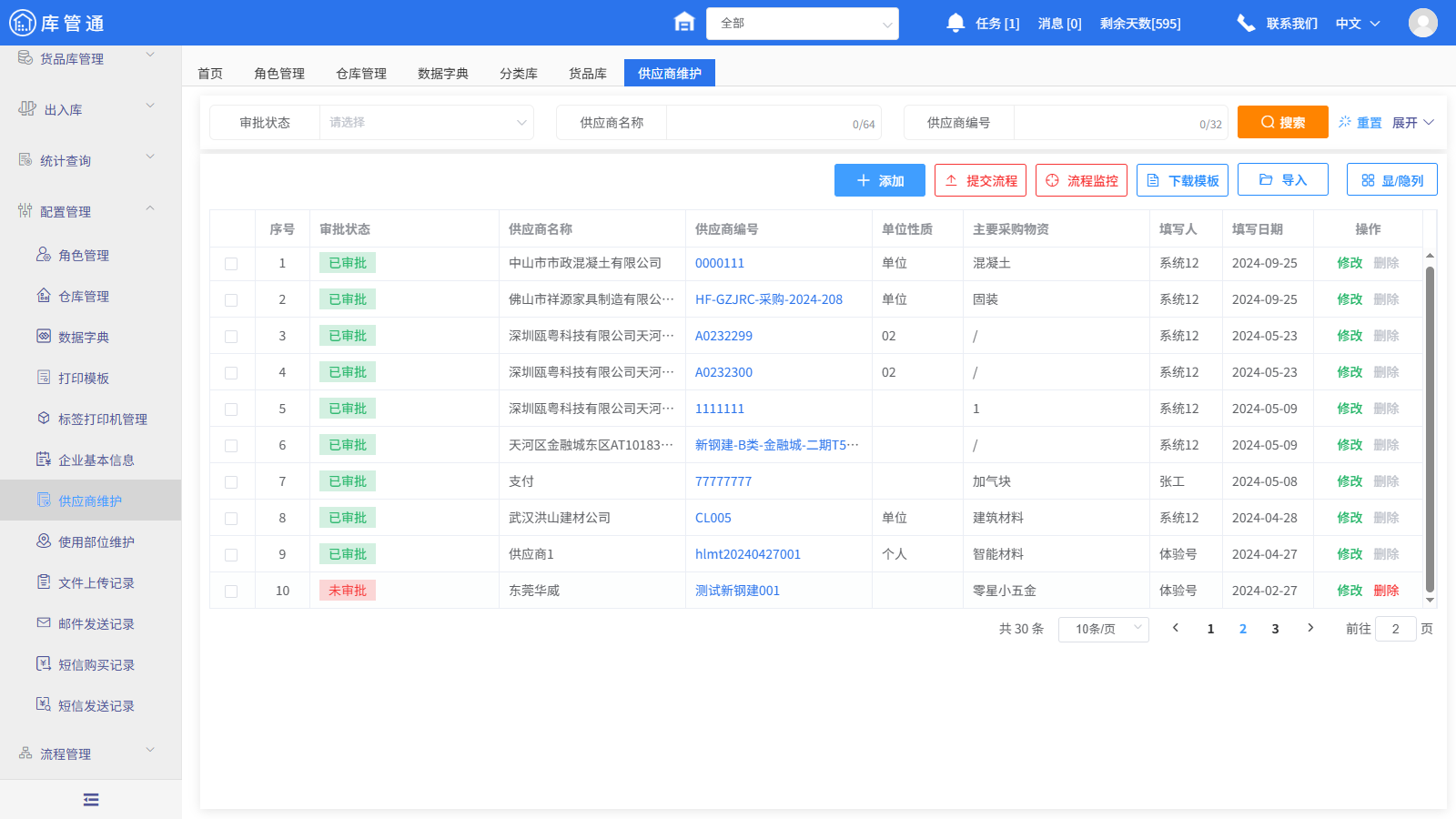Click the 短信发送记录 sidebar icon
The height and width of the screenshot is (819, 1456).
[x=44, y=705]
